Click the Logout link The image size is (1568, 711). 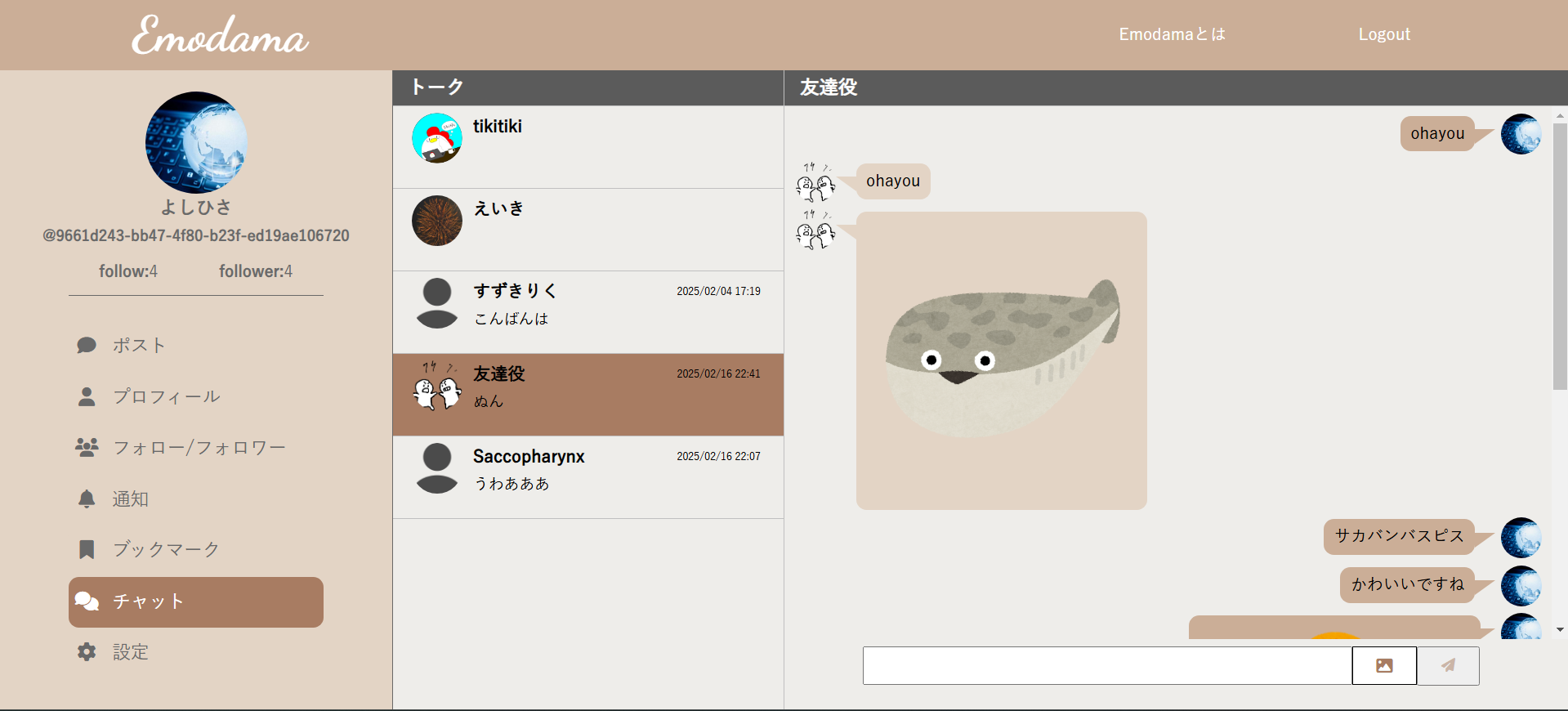point(1383,34)
